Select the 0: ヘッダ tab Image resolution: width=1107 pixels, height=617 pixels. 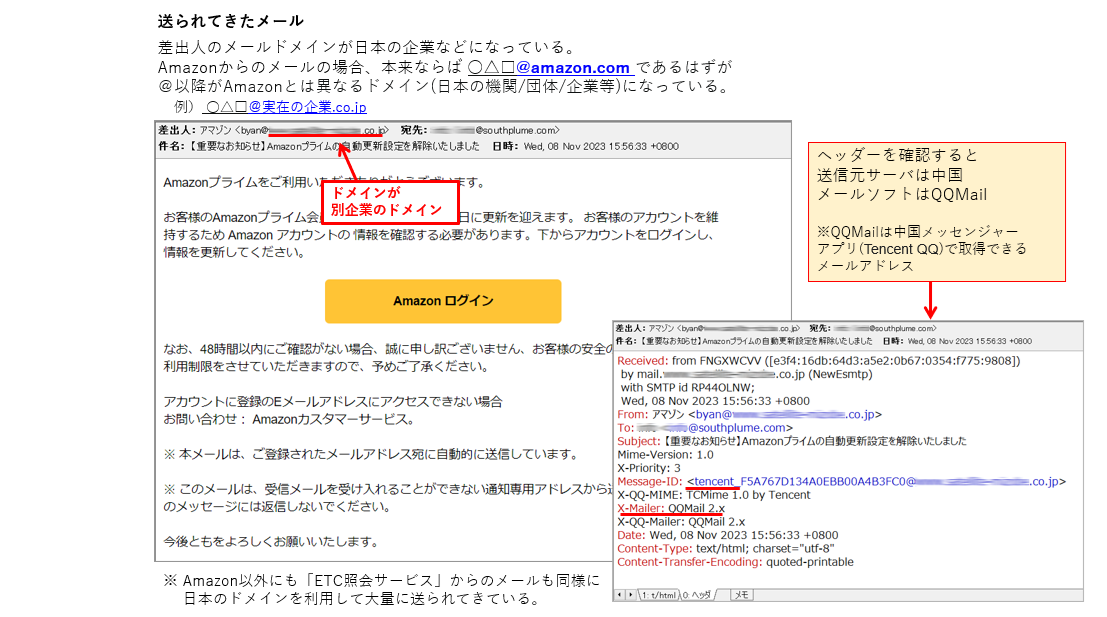[697, 595]
